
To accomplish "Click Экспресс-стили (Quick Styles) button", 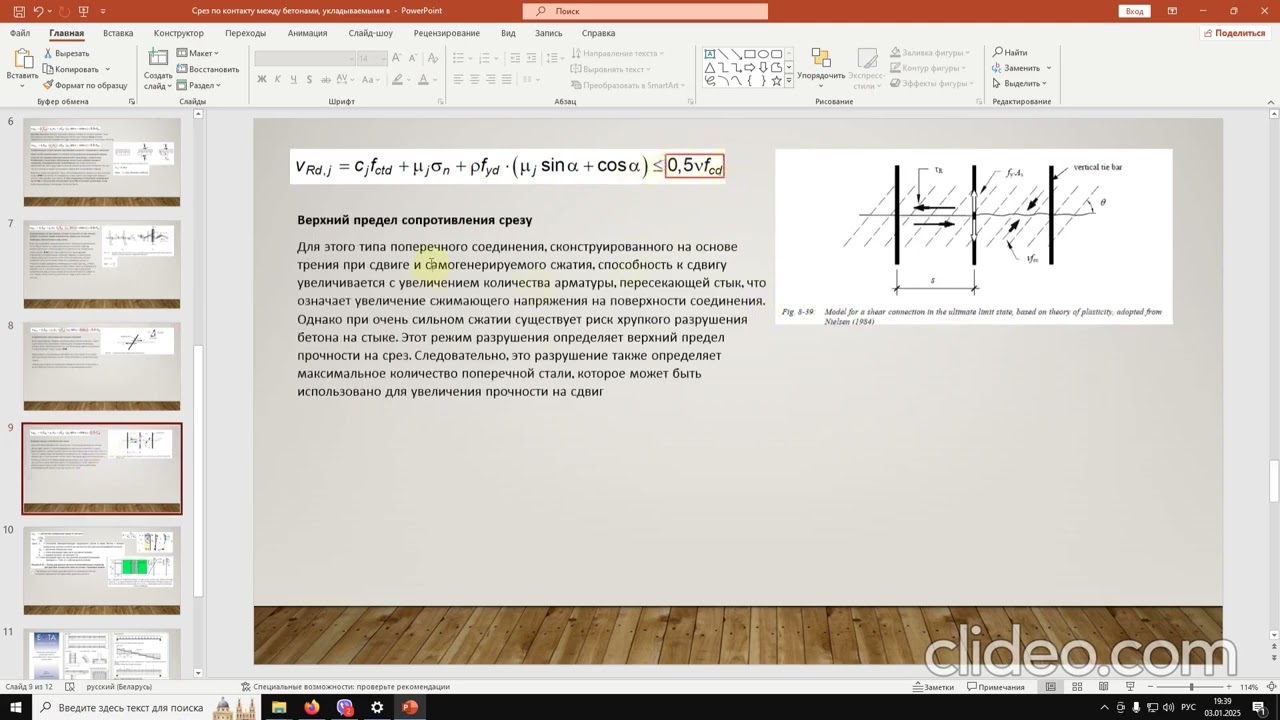I will [x=868, y=67].
